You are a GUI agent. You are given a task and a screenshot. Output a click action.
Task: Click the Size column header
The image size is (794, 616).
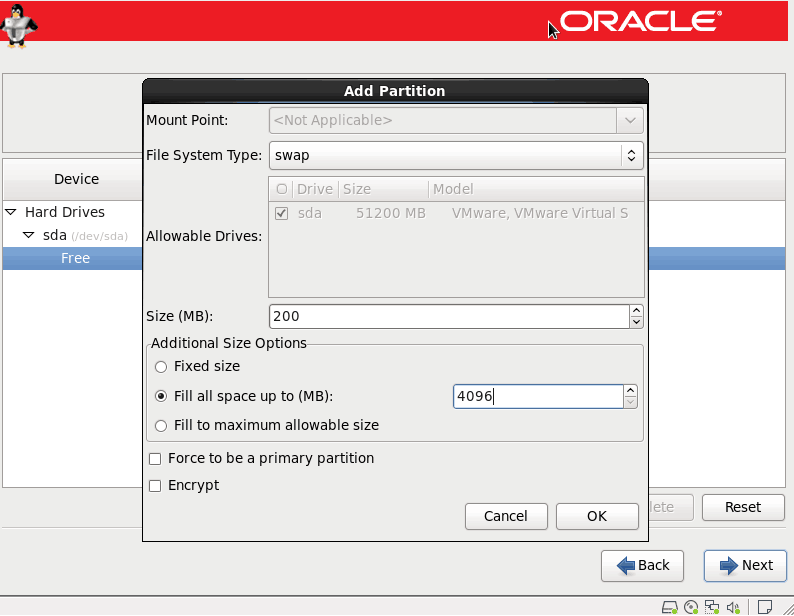click(x=383, y=189)
